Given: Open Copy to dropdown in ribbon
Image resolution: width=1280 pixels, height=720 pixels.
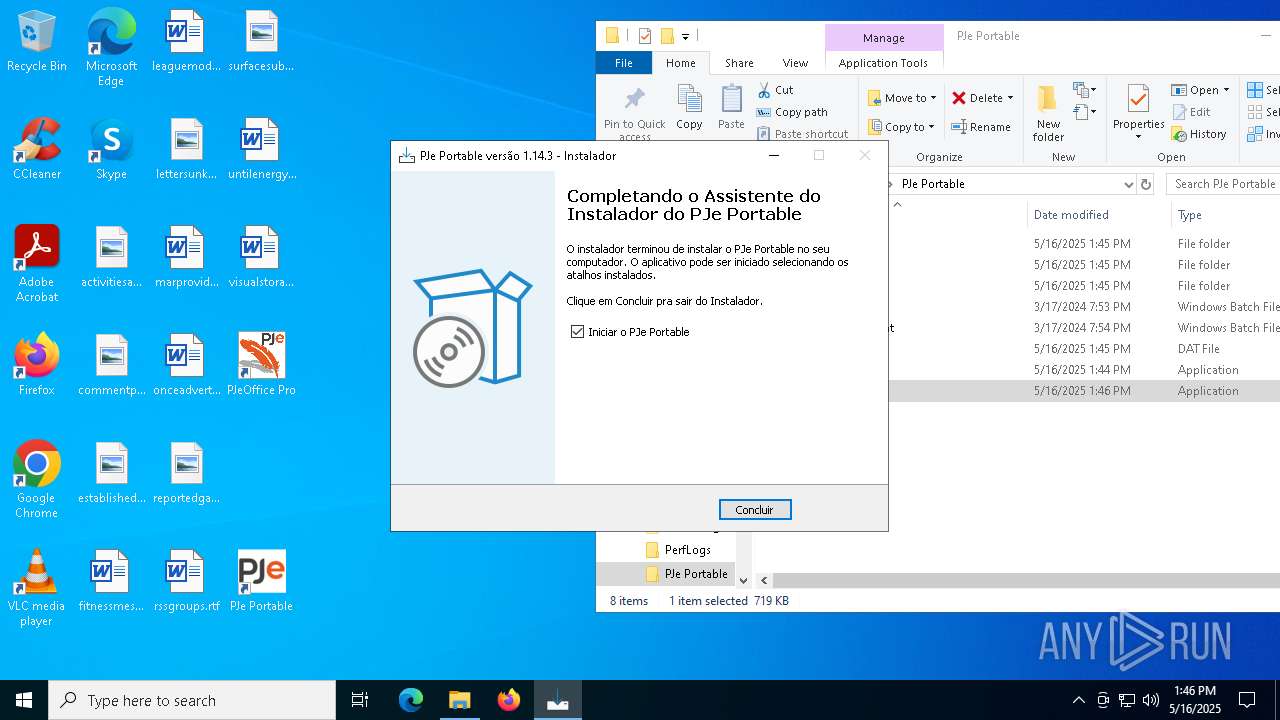Looking at the screenshot, I should pos(902,127).
